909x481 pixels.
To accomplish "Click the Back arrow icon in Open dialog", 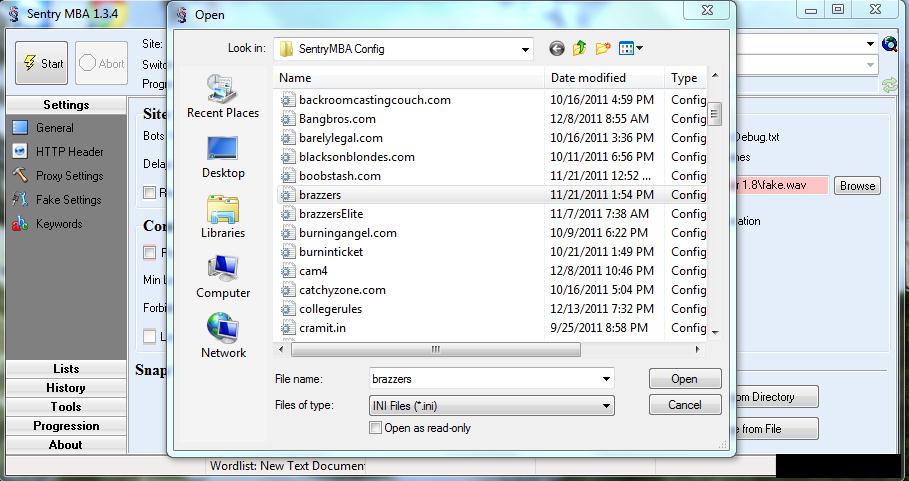I will pyautogui.click(x=557, y=49).
